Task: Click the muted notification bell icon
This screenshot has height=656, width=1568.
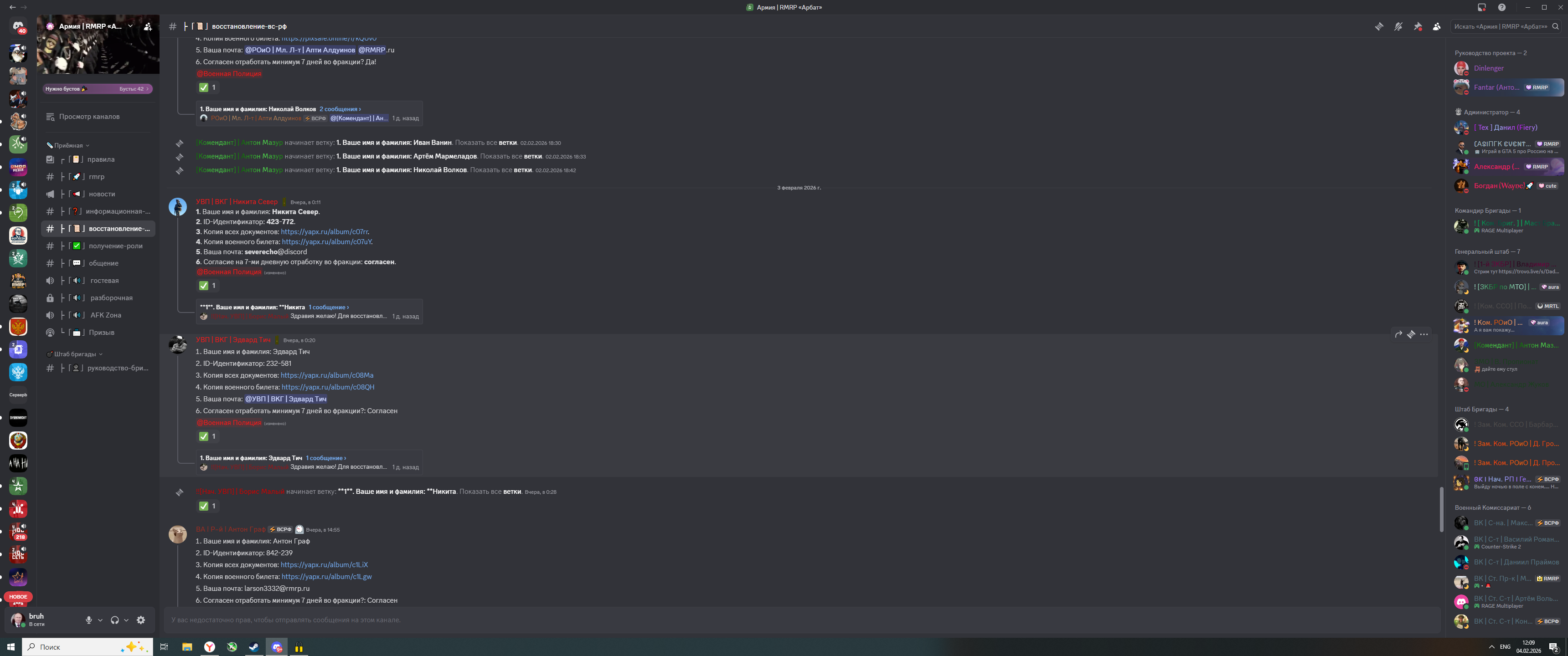Action: (x=1398, y=27)
